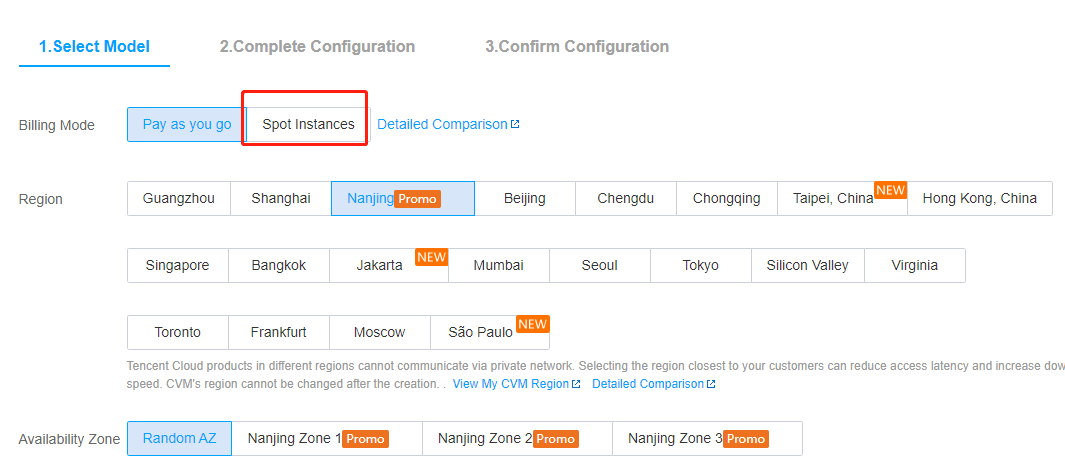Viewport: 1065px width, 467px height.
Task: Open the View My CVM Region link
Action: [510, 384]
